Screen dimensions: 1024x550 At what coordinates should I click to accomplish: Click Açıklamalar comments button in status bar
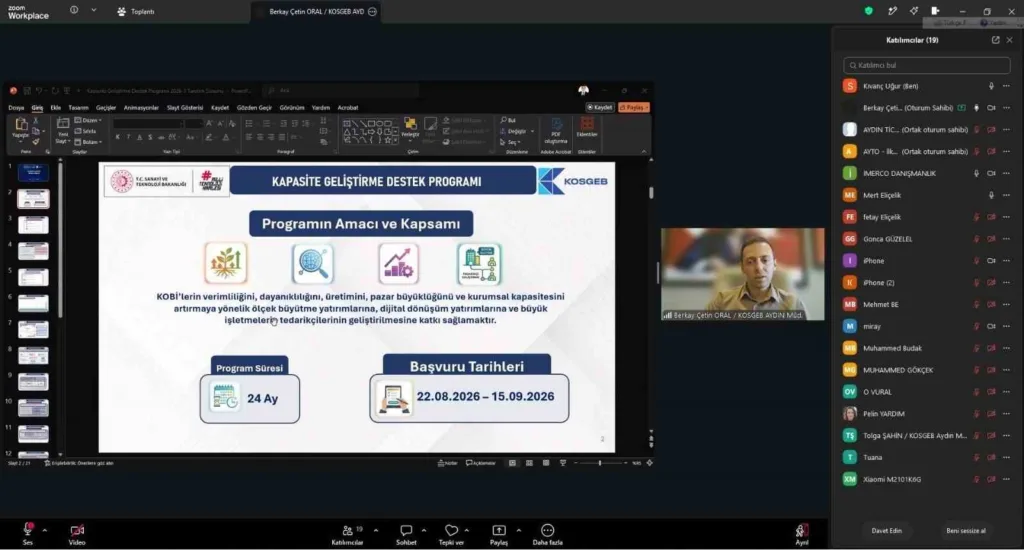[x=481, y=463]
